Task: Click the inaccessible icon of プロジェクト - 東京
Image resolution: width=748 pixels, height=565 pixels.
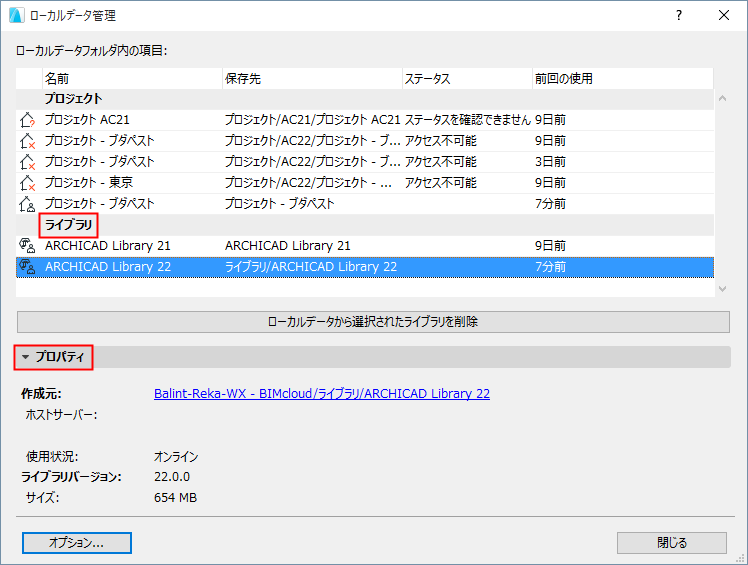Action: 27,183
